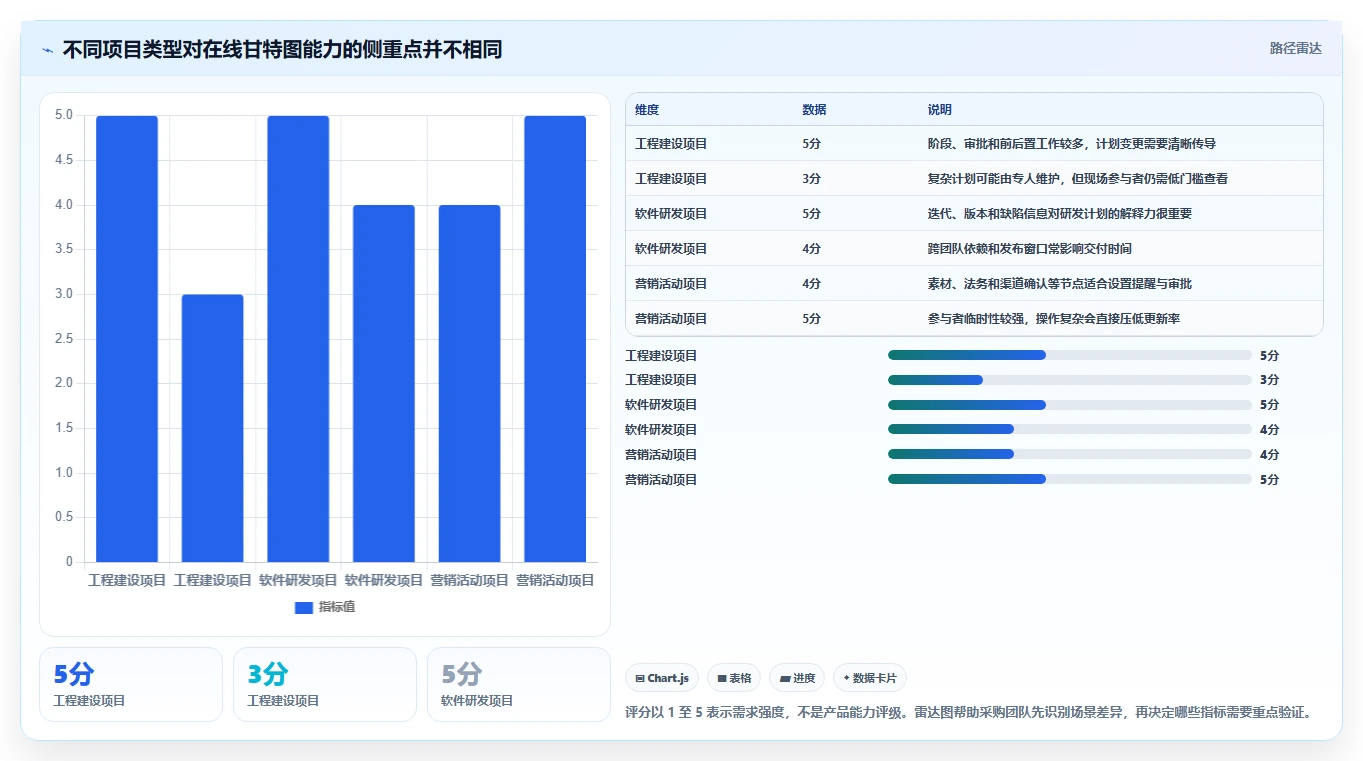Screen dimensions: 1363x761
Task: Click the 3.5 tick on the y-axis
Action: 63,249
